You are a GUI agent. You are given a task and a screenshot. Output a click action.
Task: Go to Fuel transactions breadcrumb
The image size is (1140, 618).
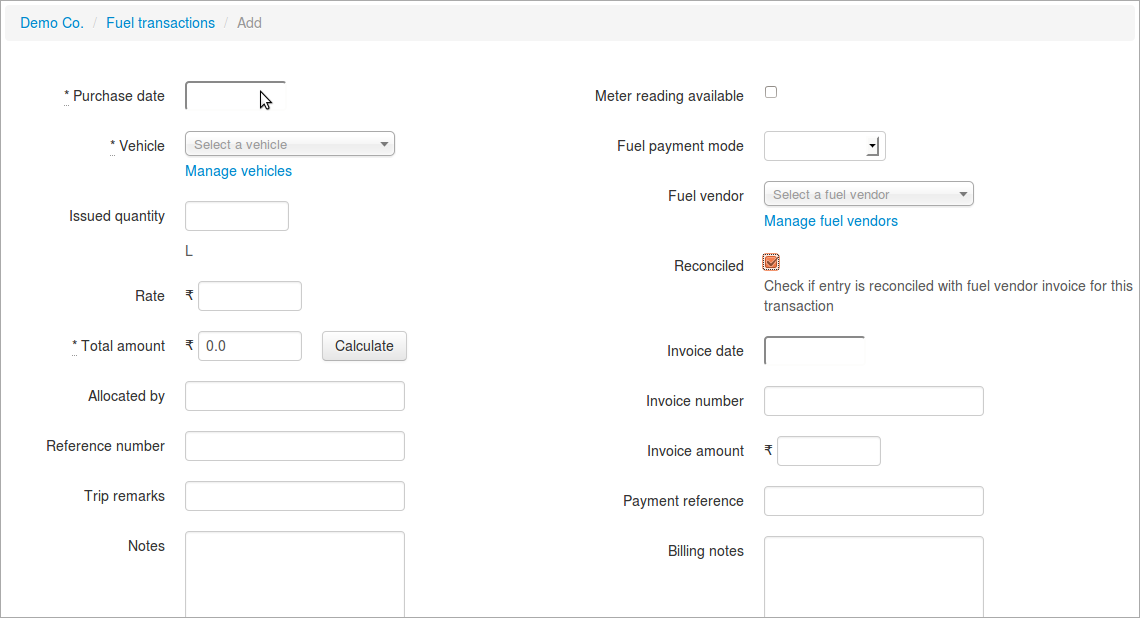coord(161,23)
